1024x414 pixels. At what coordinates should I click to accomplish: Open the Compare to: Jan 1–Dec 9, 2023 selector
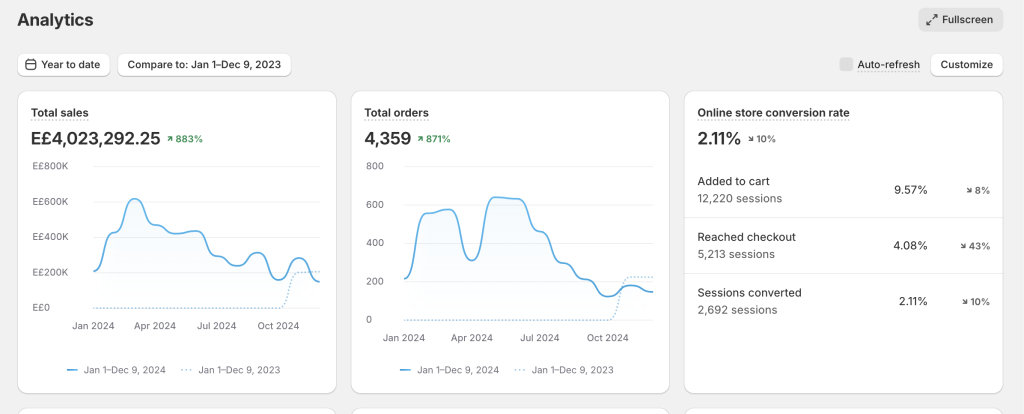tap(204, 65)
